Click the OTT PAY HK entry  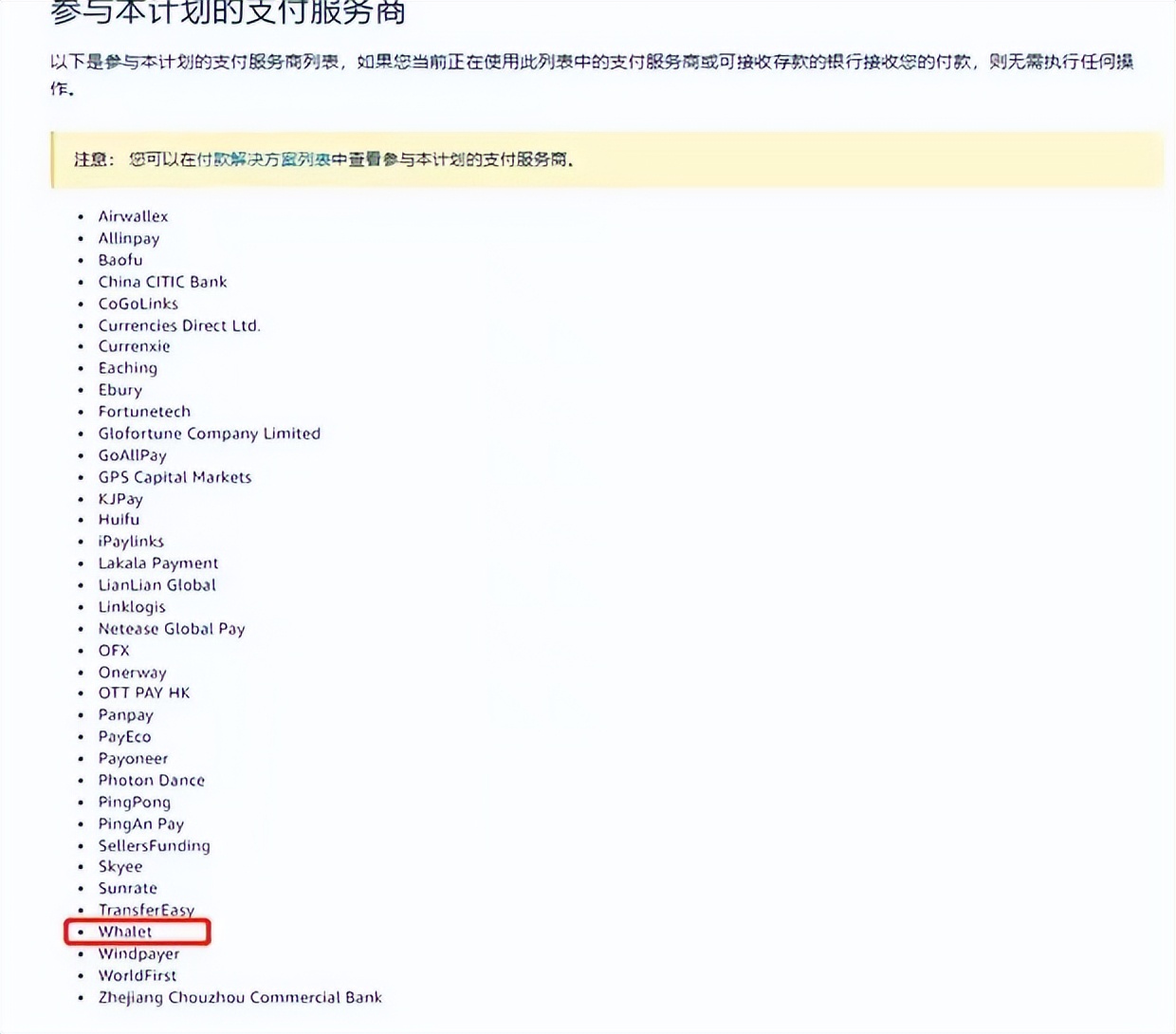coord(145,692)
